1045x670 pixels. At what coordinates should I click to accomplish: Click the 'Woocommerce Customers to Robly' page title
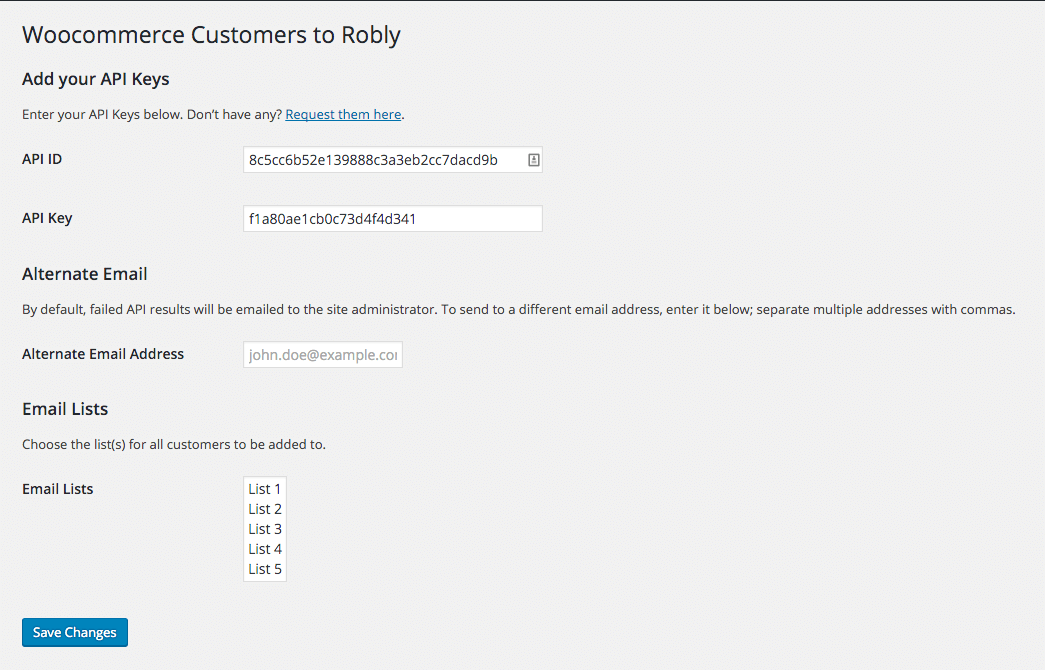point(211,35)
